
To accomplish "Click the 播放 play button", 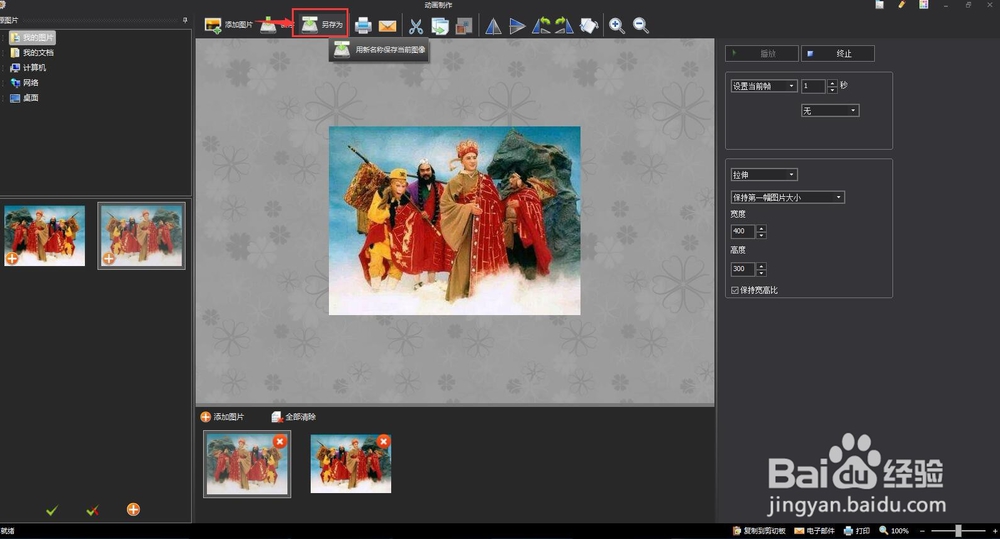I will pyautogui.click(x=761, y=54).
